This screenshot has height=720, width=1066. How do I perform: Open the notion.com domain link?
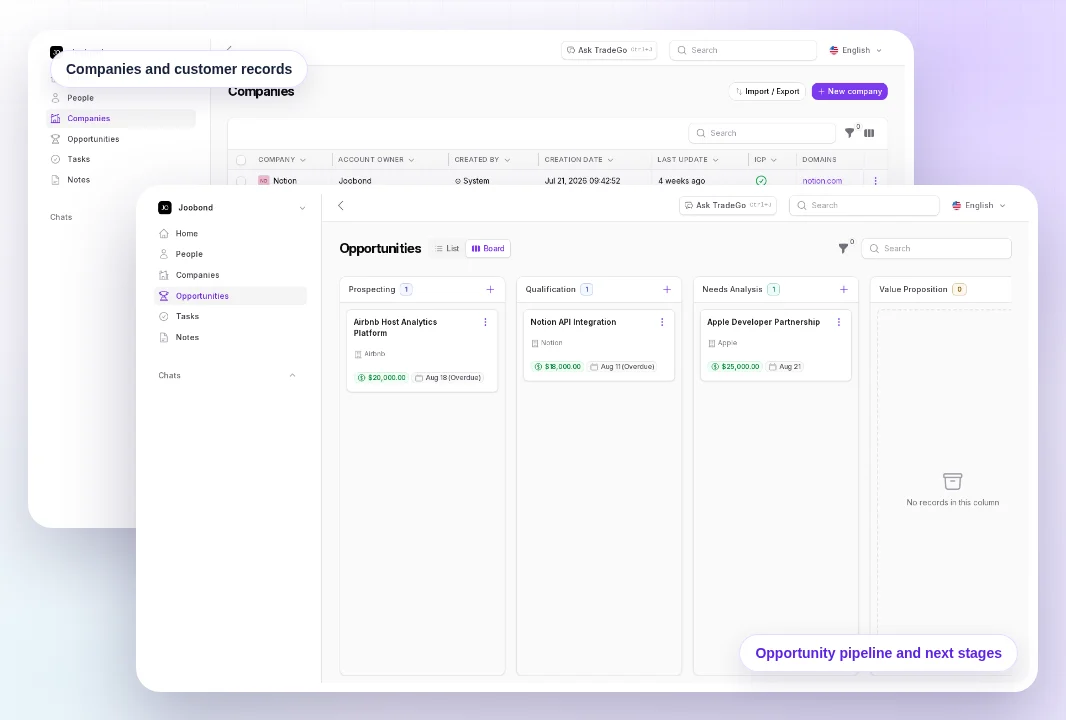(x=822, y=181)
